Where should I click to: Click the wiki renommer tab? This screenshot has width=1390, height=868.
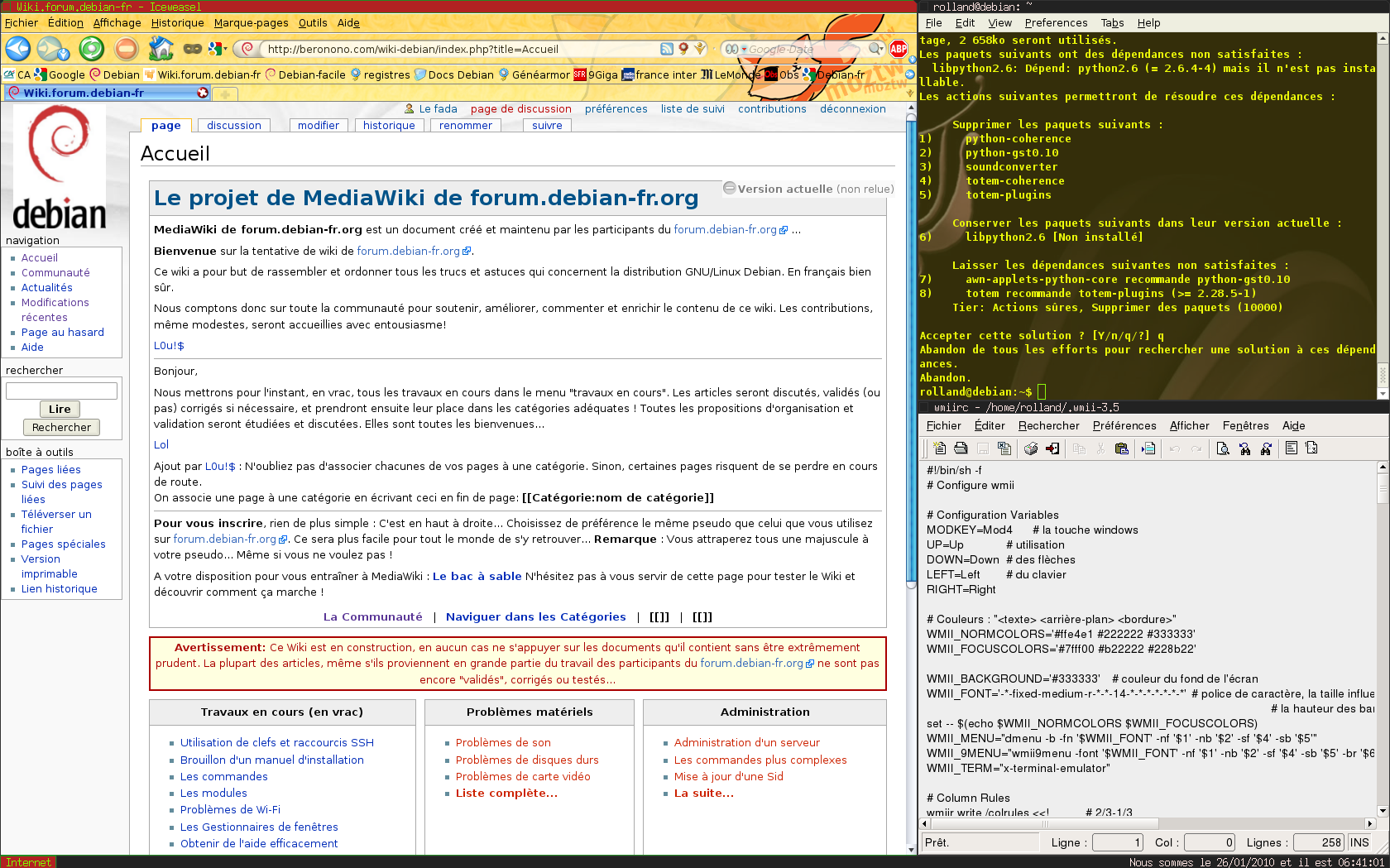465,125
